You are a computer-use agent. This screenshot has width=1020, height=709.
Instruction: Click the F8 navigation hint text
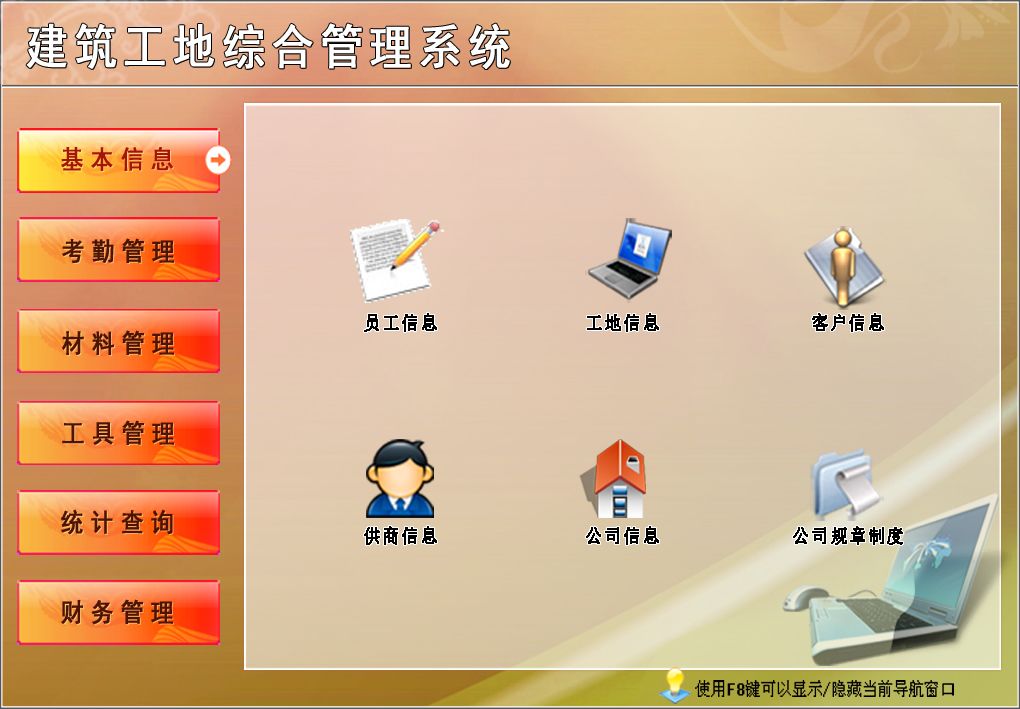tap(825, 689)
